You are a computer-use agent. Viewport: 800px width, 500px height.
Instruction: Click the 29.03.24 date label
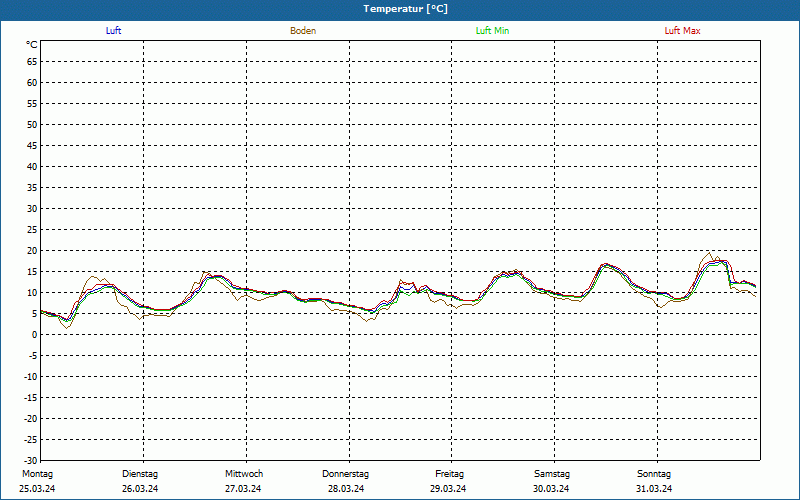coord(448,489)
